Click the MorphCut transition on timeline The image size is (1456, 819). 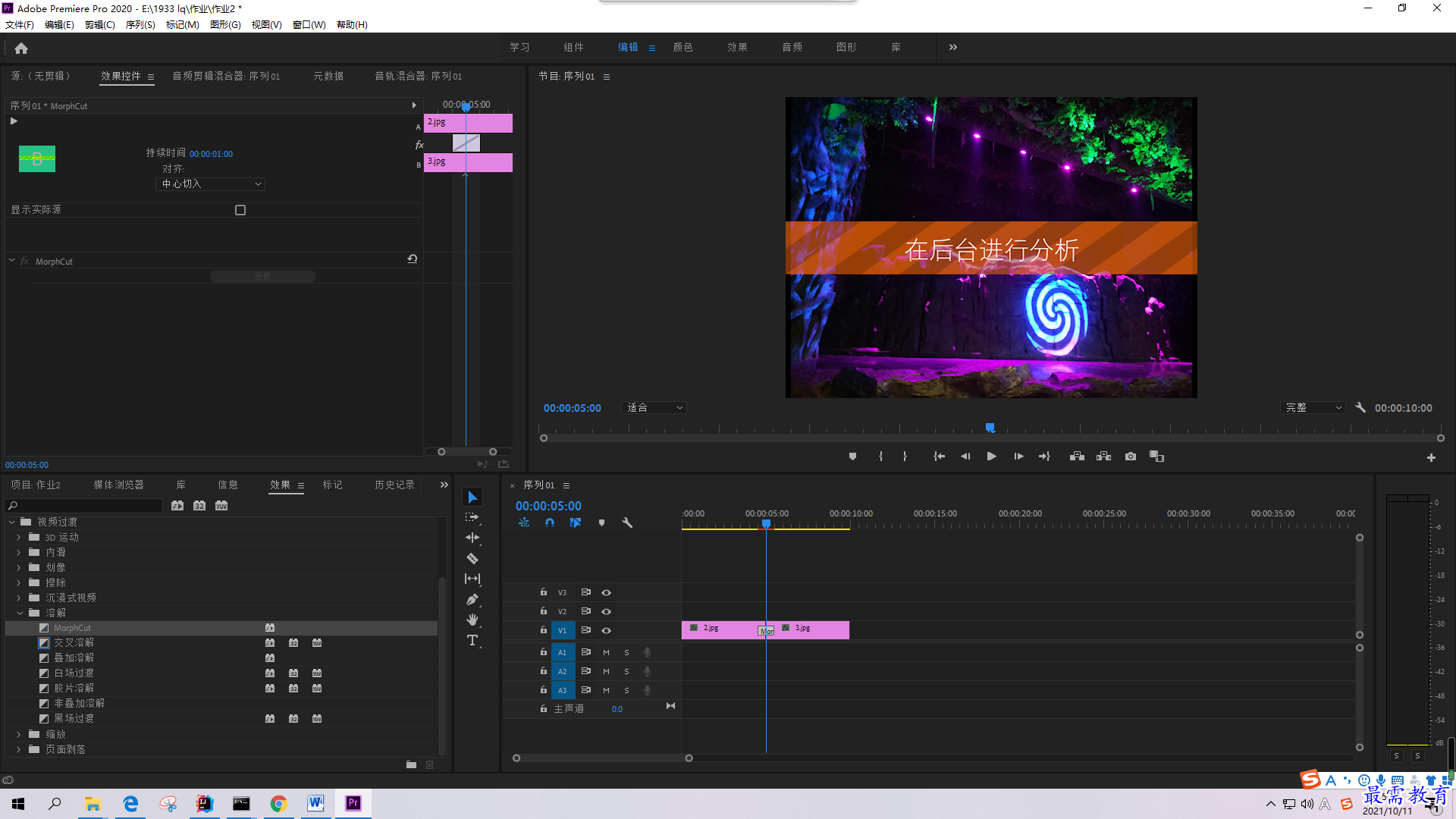coord(766,631)
